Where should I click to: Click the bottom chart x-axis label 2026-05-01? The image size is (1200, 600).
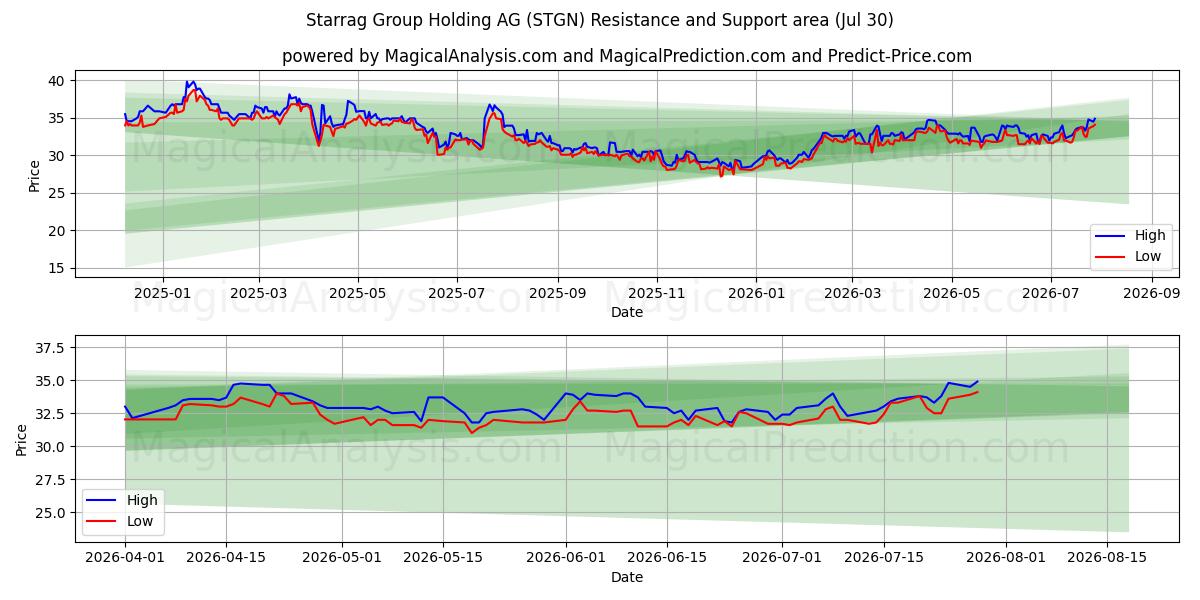(x=342, y=558)
